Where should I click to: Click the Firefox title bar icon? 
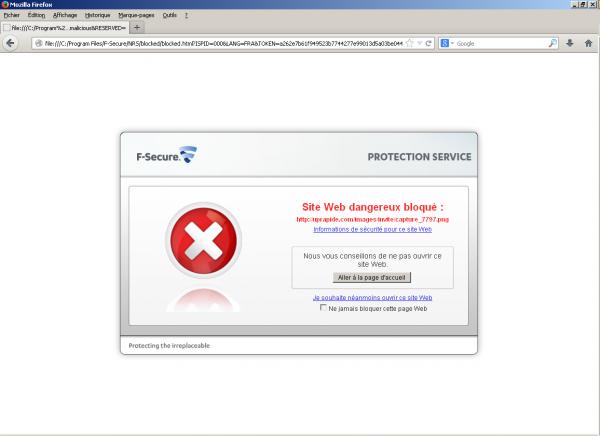[5, 5]
